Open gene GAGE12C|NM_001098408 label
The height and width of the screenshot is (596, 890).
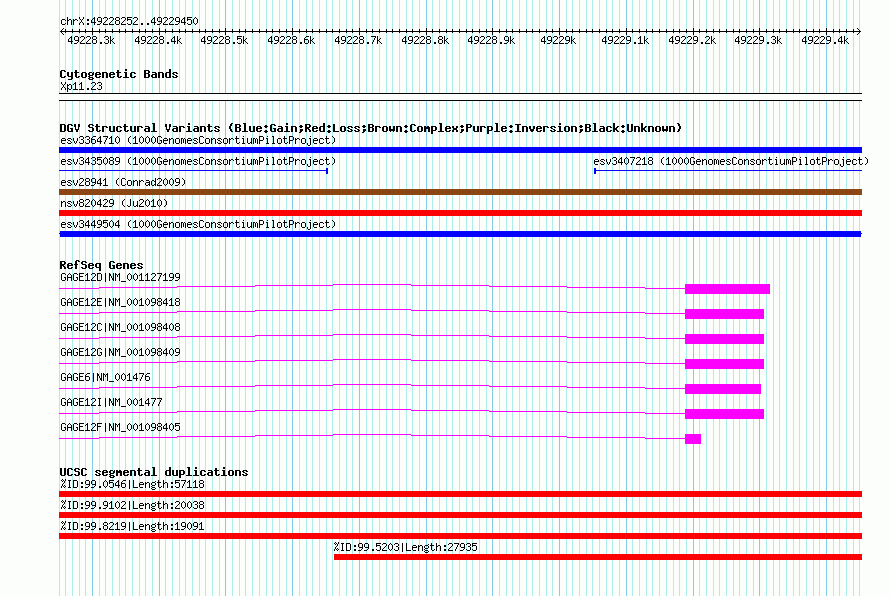(120, 328)
